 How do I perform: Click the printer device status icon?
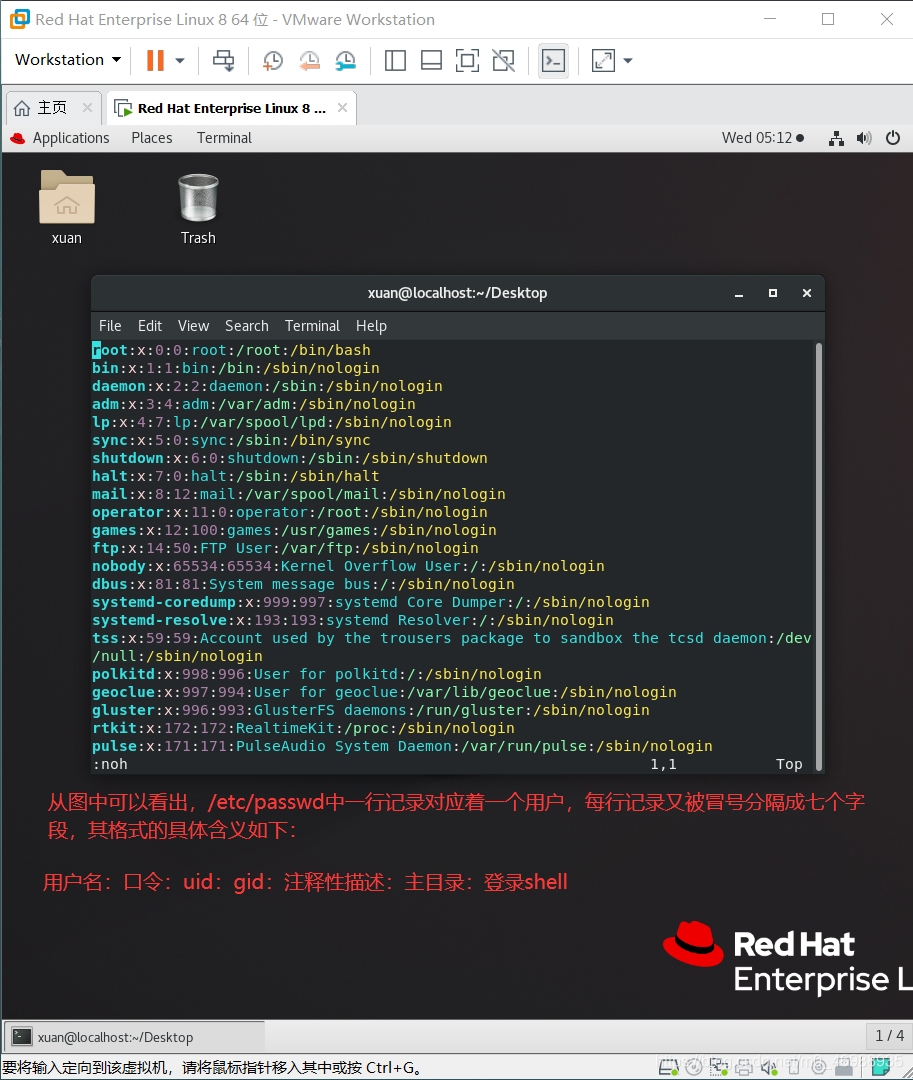744,1067
